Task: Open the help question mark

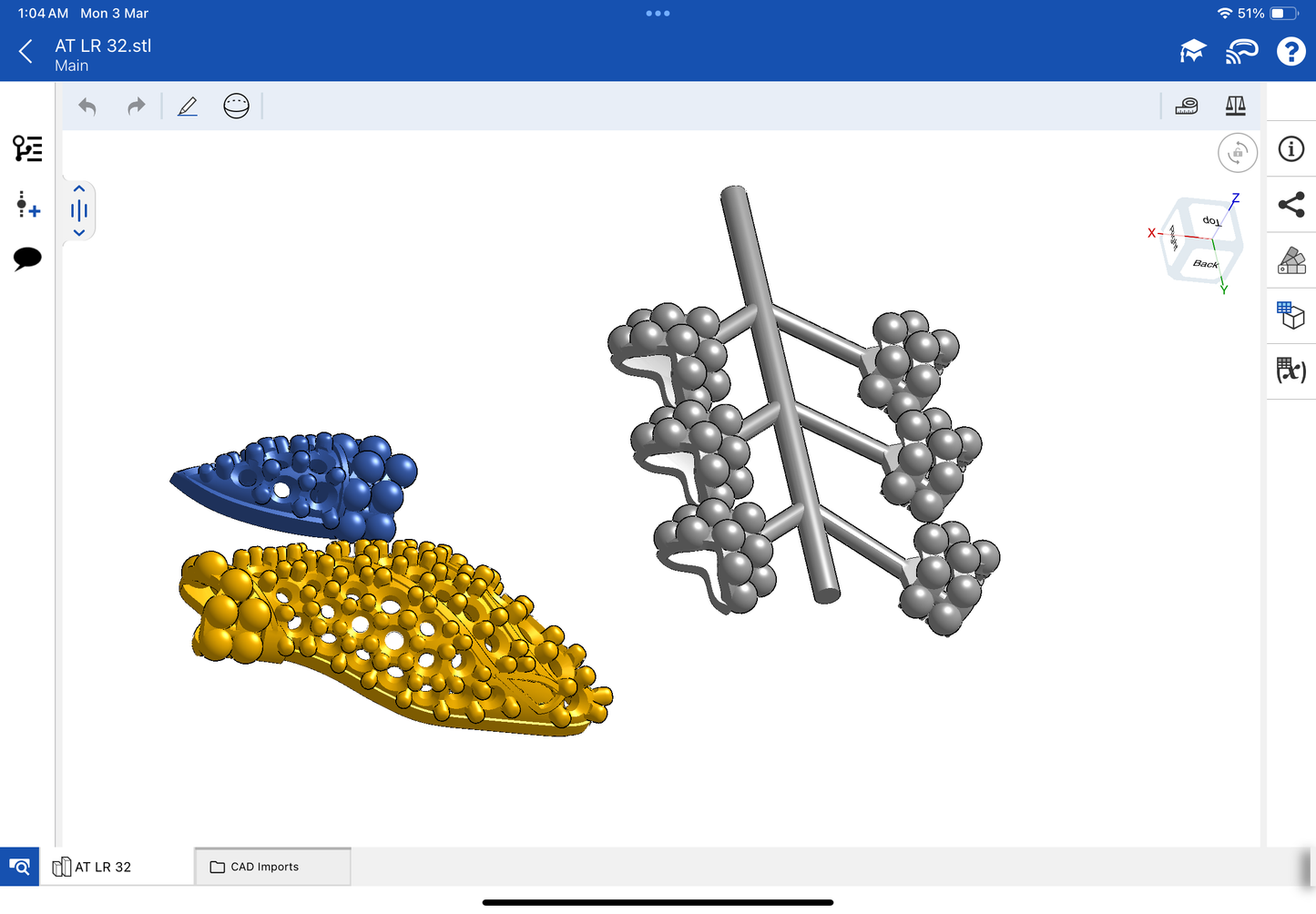Action: 1290,52
